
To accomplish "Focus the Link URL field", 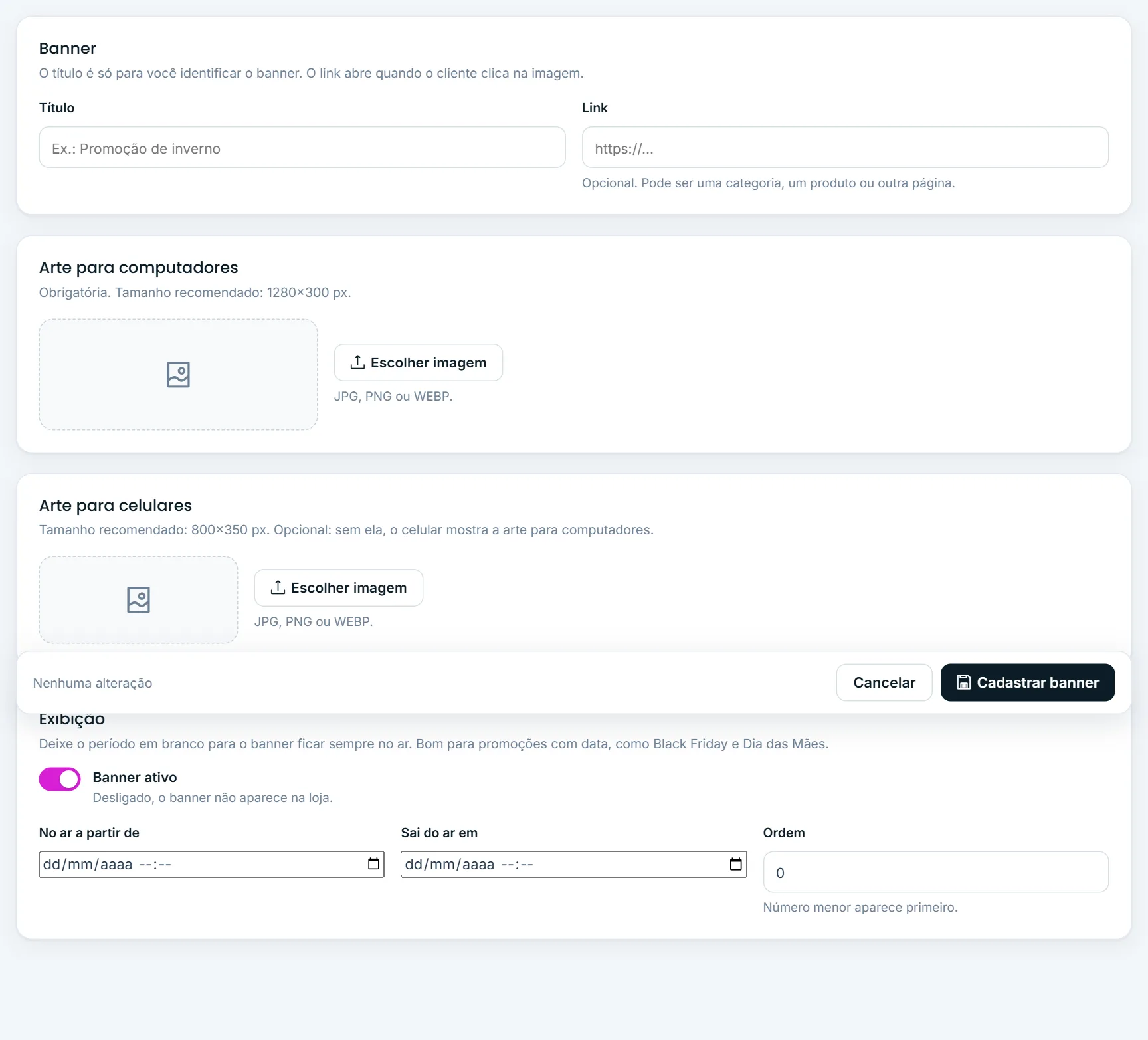I will coord(845,148).
